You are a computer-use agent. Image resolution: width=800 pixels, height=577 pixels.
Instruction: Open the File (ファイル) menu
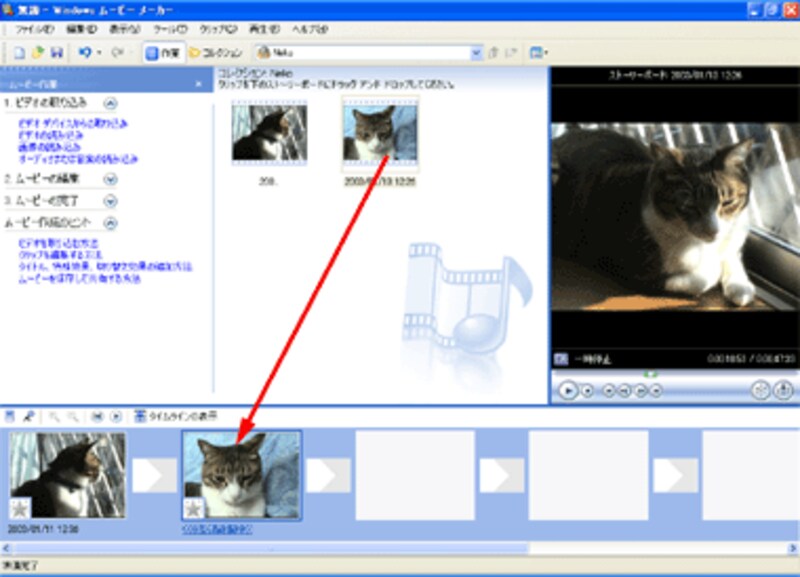click(35, 29)
